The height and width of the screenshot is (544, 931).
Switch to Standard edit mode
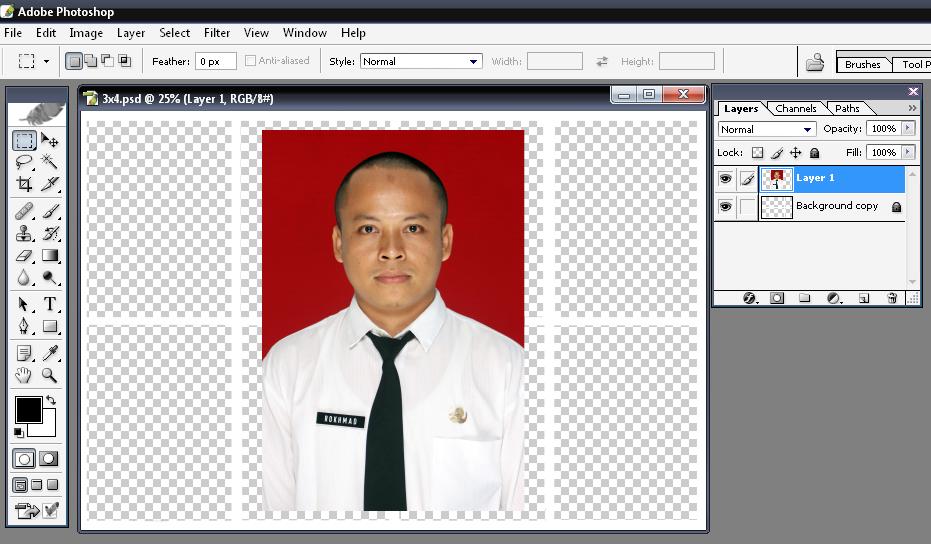(24, 458)
